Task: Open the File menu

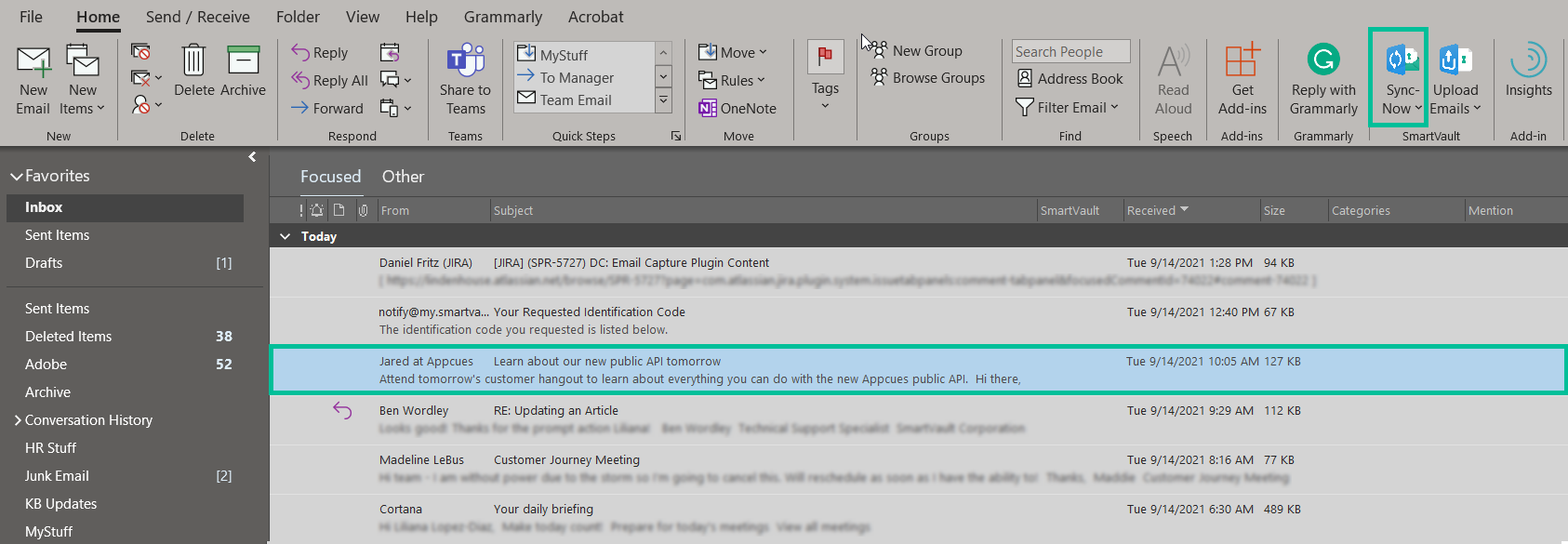Action: [x=31, y=17]
